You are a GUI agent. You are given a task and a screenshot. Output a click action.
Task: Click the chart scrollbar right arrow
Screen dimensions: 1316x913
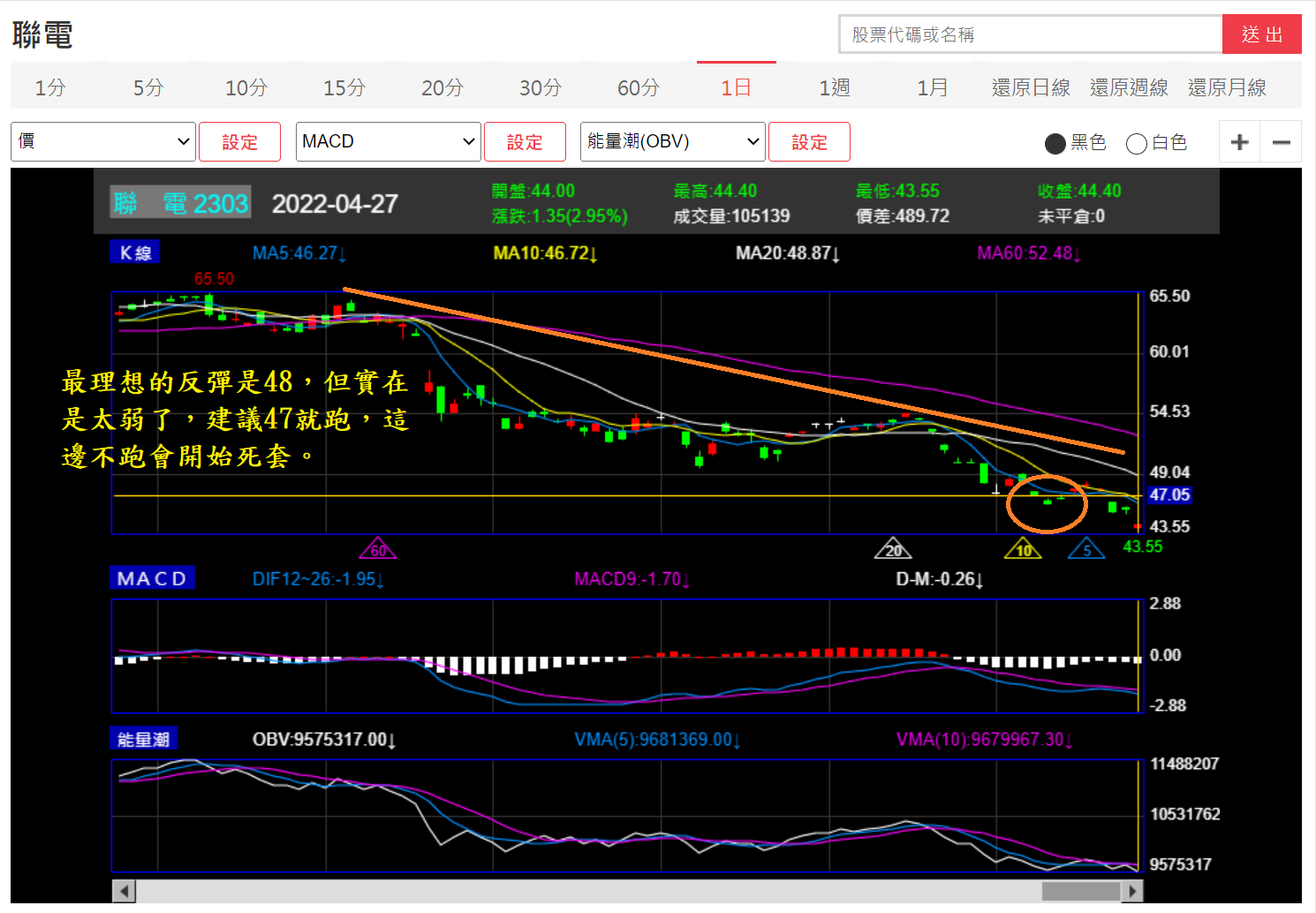[x=1132, y=891]
